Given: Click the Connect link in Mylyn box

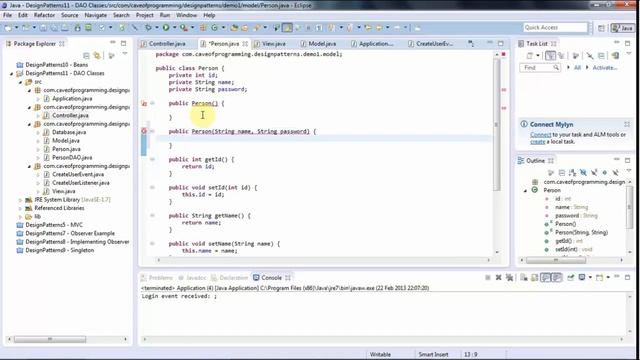Looking at the screenshot, I should tap(540, 135).
